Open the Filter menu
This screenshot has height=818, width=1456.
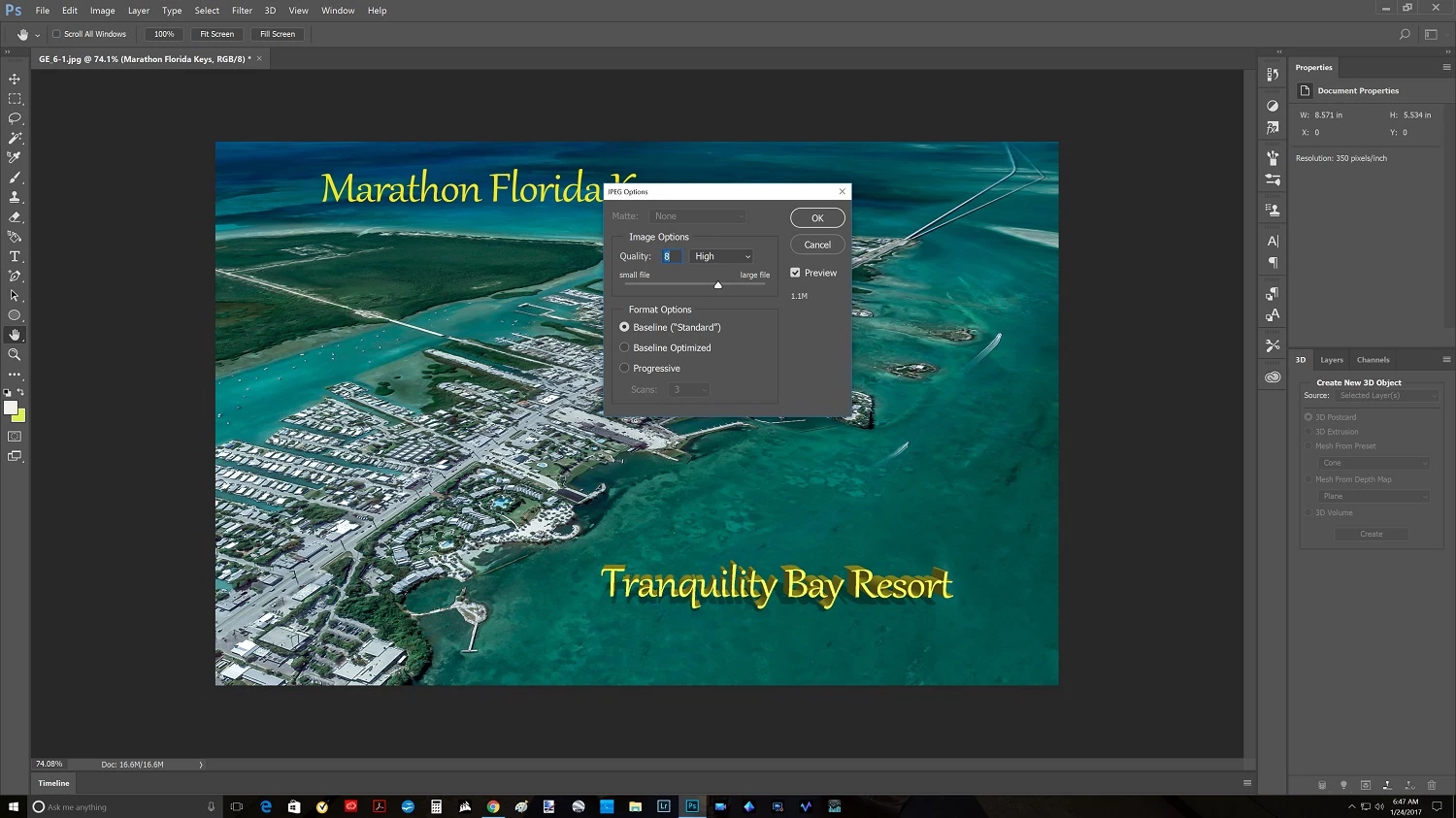(242, 11)
